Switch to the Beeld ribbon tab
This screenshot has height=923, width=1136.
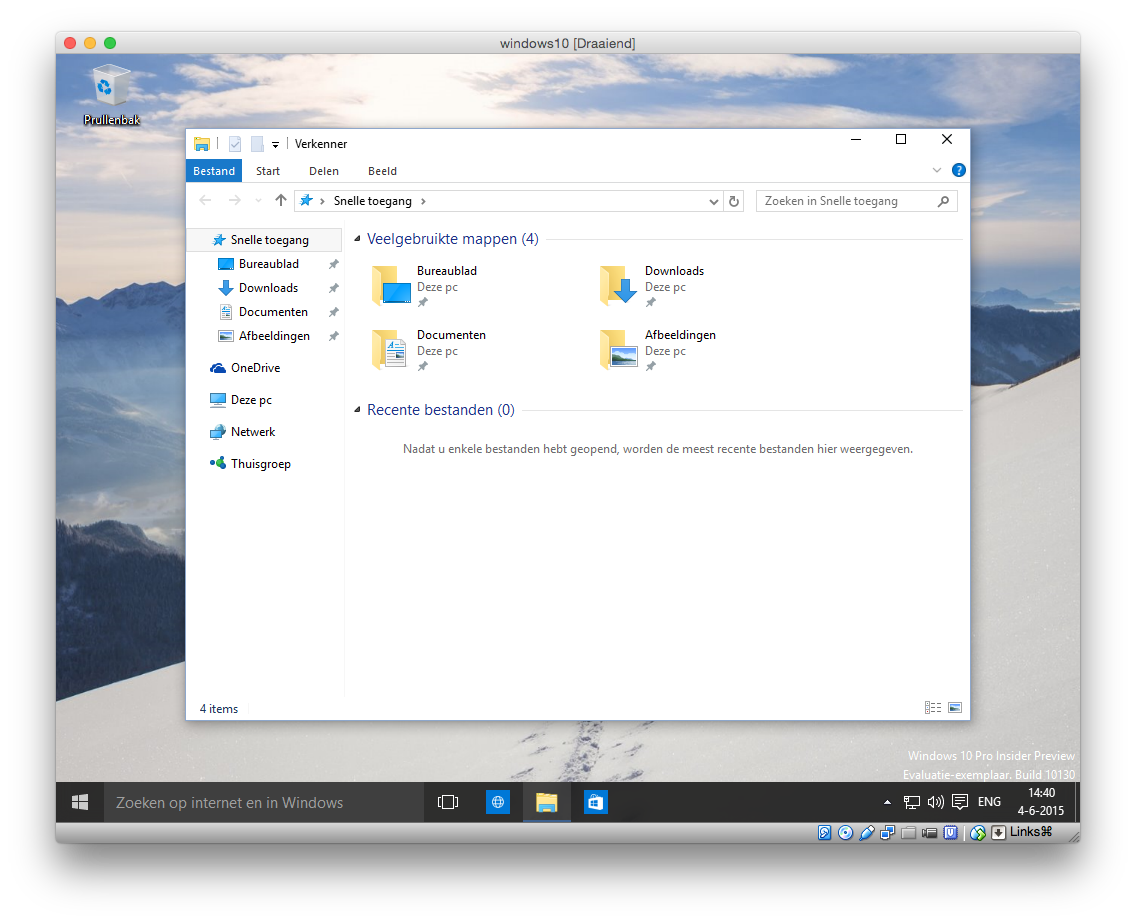click(382, 171)
